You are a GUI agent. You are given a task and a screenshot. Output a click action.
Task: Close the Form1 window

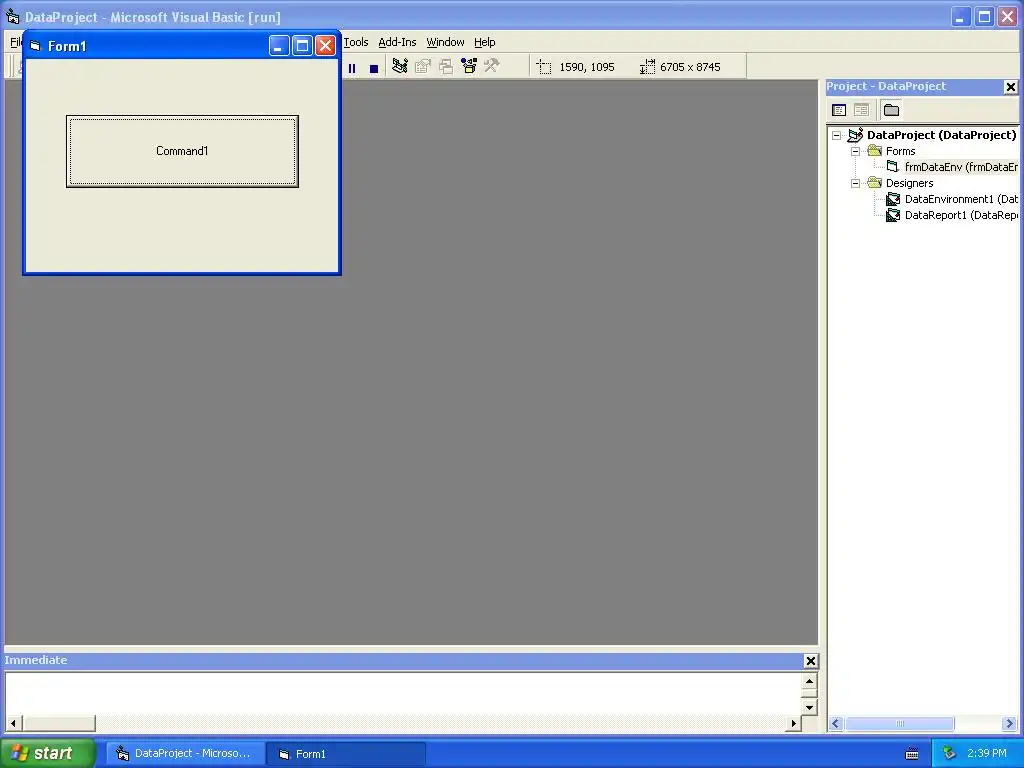click(x=325, y=46)
